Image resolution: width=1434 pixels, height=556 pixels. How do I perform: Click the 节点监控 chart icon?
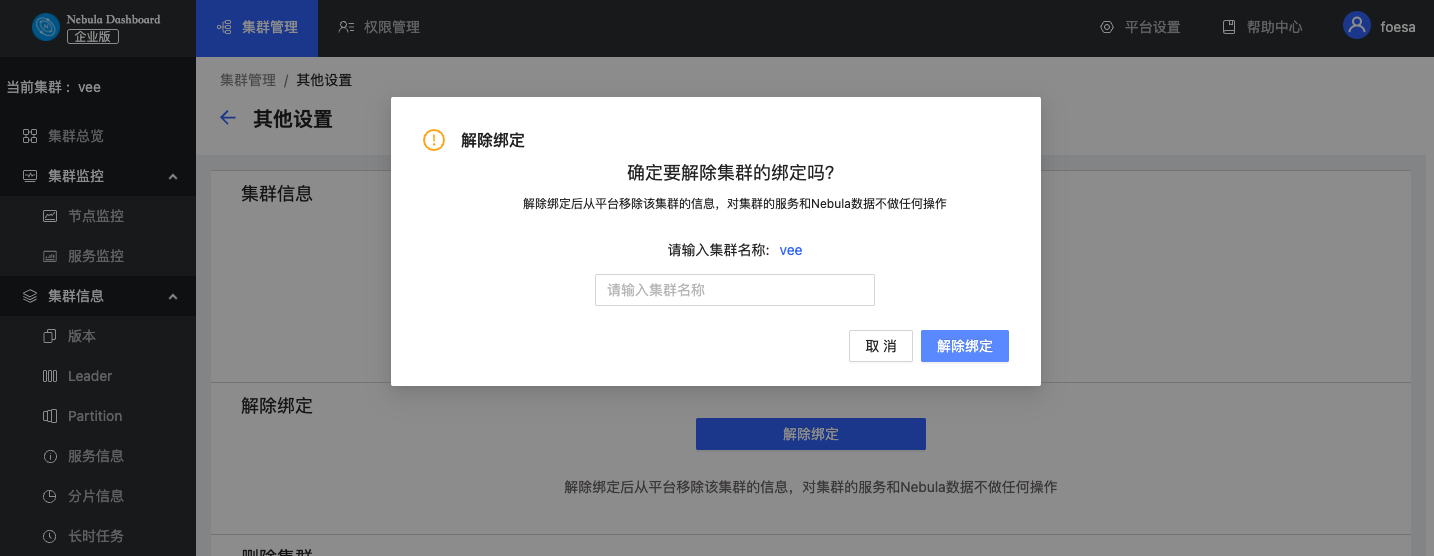pos(50,216)
